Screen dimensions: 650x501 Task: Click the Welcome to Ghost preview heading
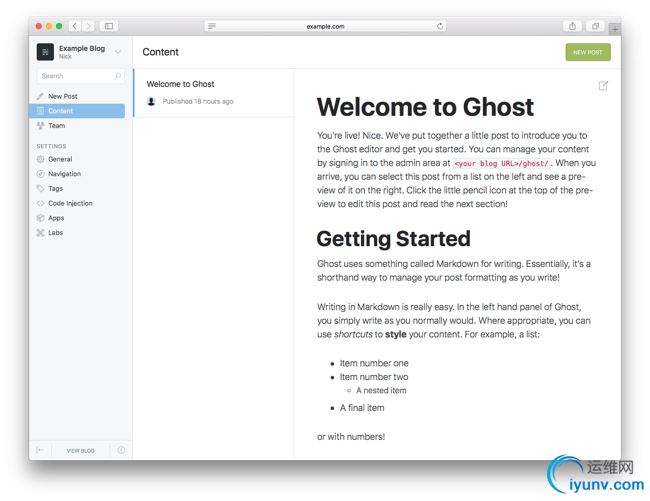click(x=425, y=107)
